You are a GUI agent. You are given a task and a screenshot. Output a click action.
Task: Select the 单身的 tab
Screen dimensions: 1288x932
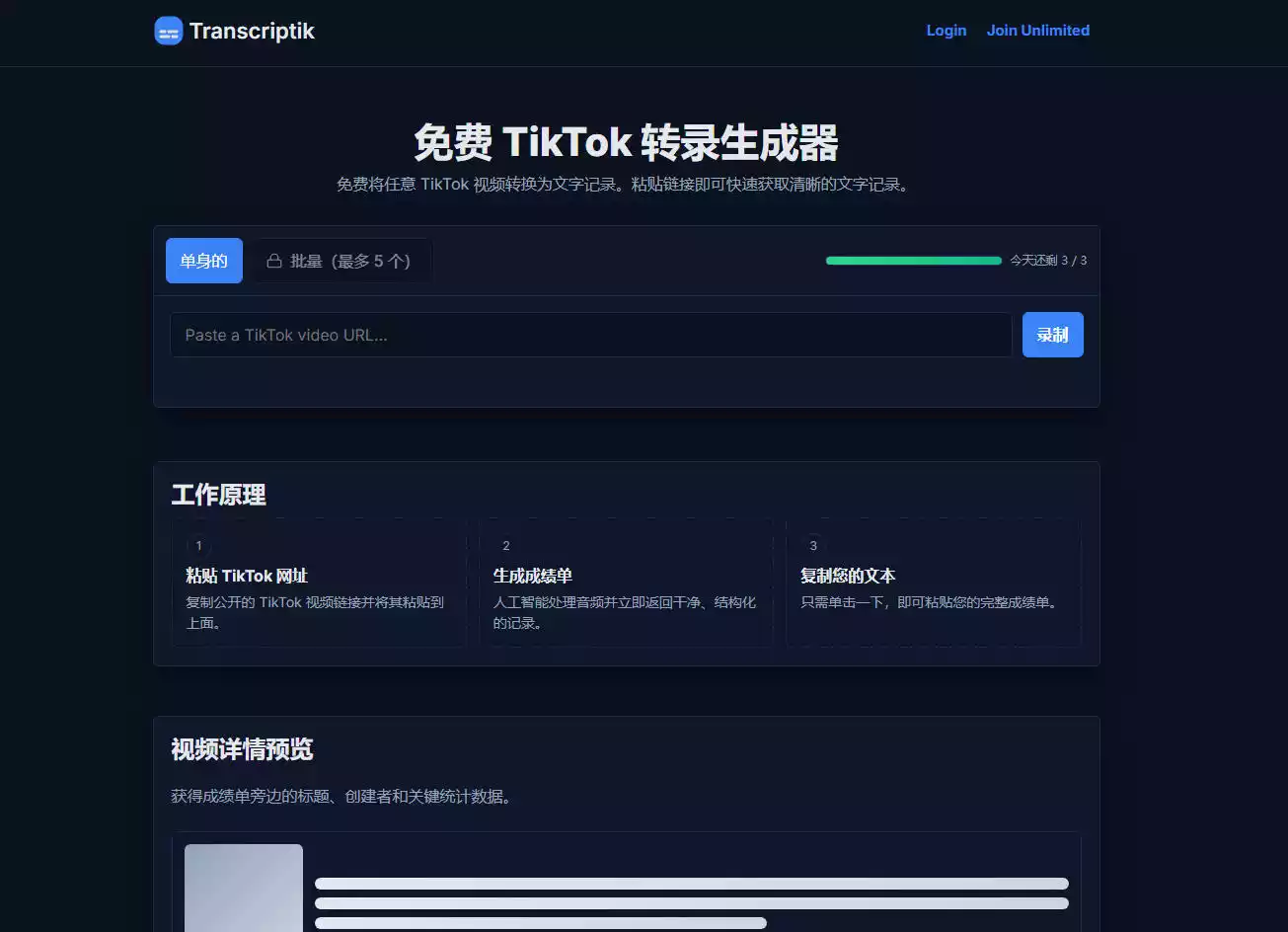pos(204,261)
